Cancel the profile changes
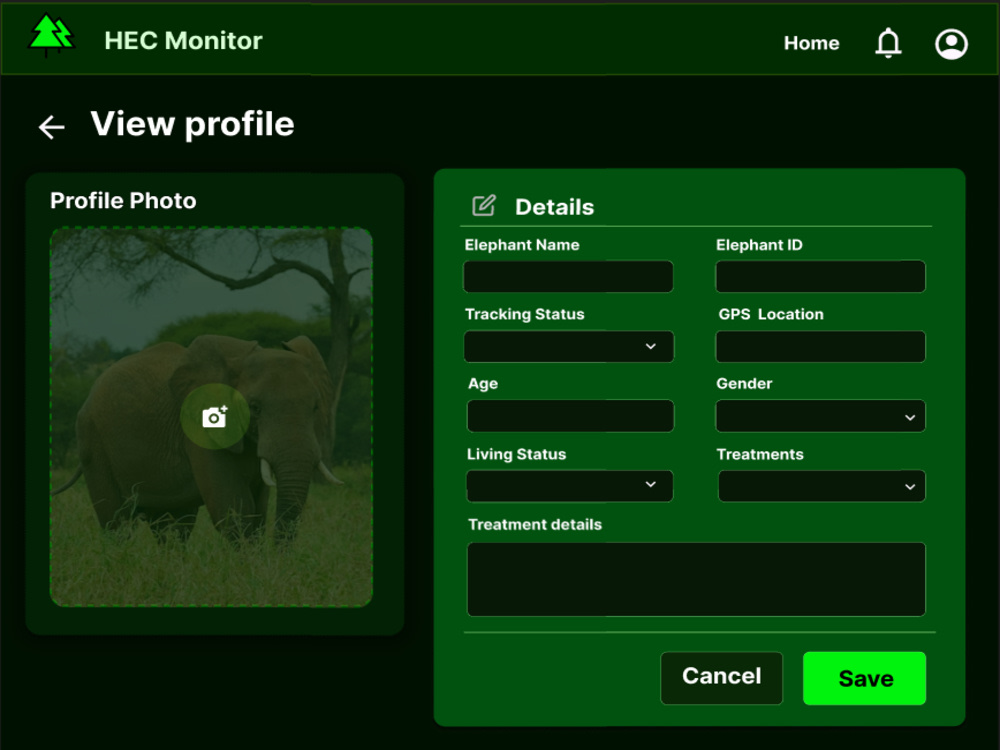1000x750 pixels. pos(721,678)
